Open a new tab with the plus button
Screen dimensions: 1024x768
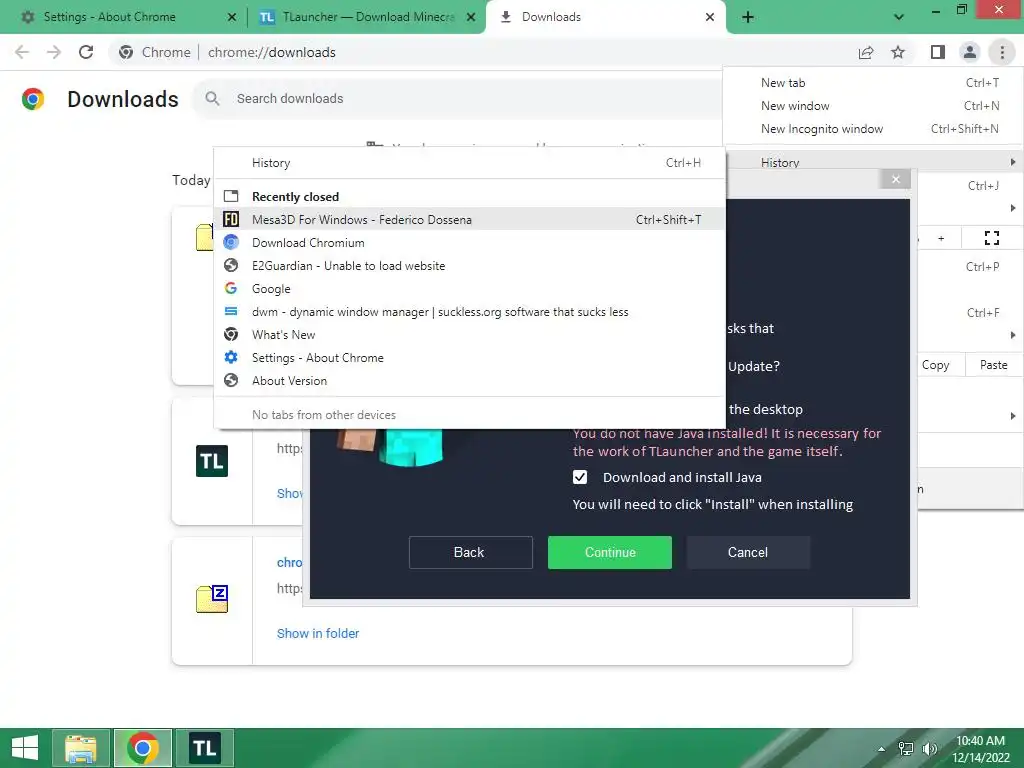(x=748, y=17)
